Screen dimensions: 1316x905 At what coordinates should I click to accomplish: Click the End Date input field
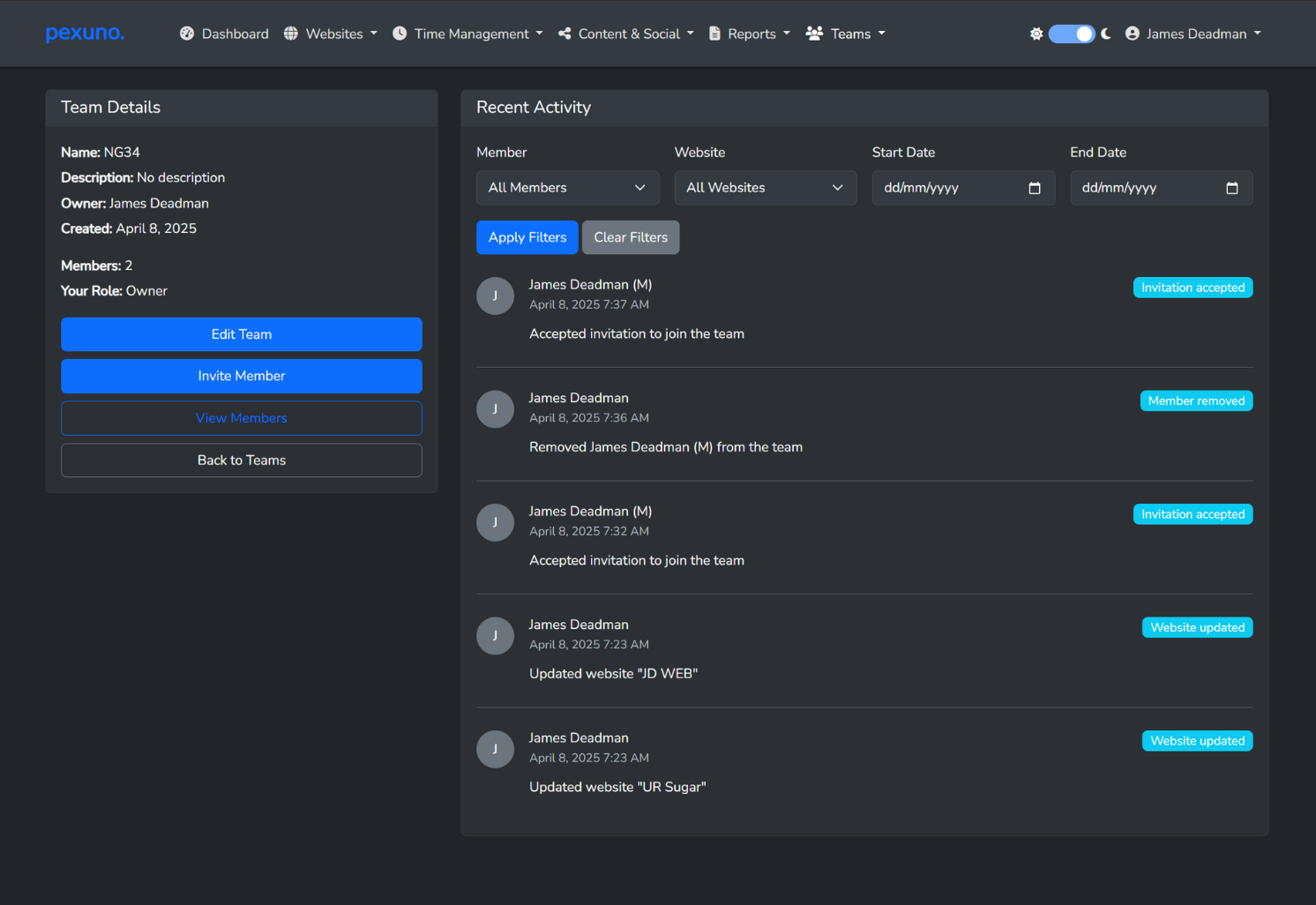pos(1162,188)
